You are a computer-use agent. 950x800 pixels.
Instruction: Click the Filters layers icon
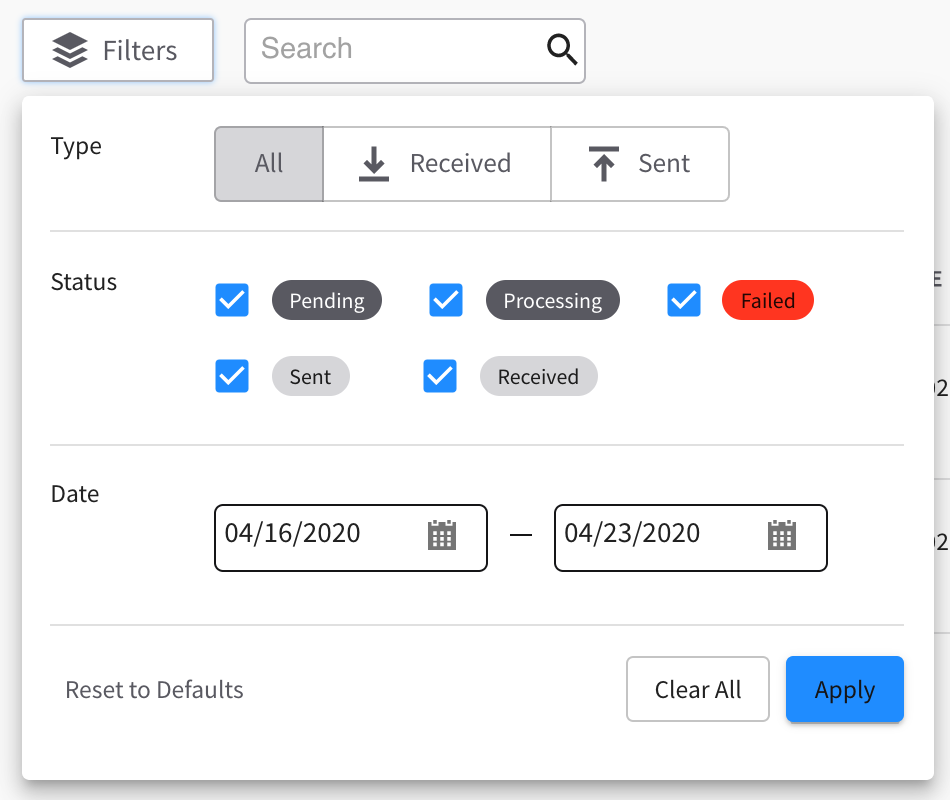(70, 50)
